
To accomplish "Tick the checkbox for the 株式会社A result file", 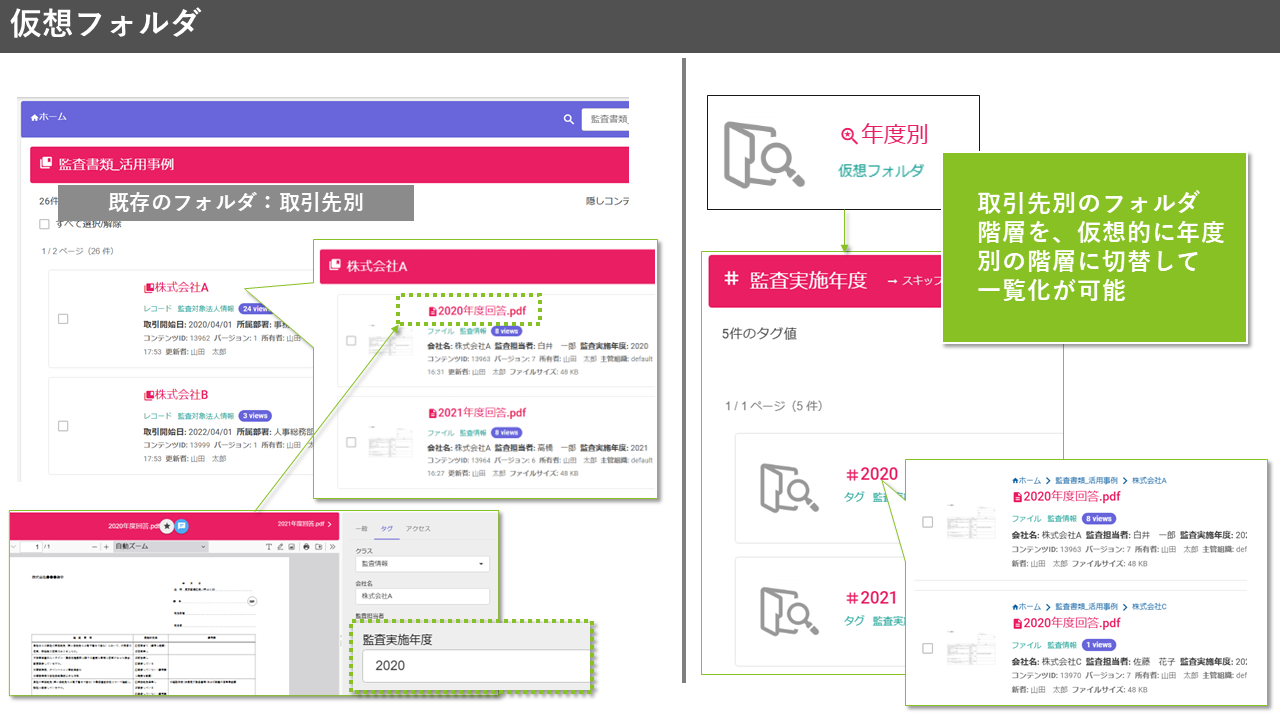I will 927,522.
